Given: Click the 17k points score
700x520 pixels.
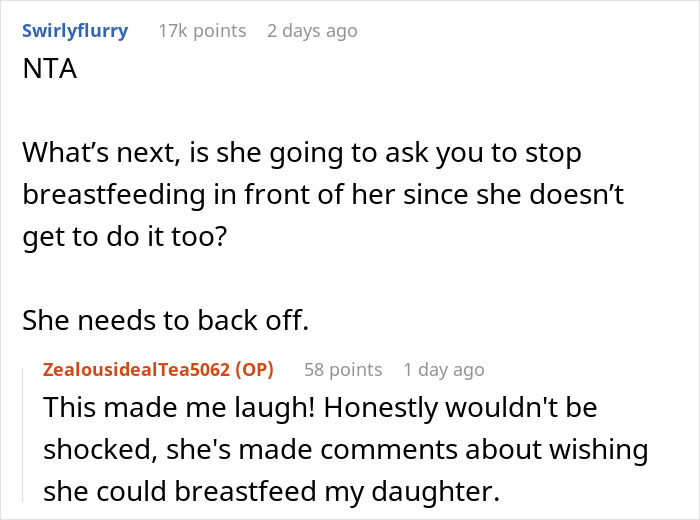Looking at the screenshot, I should 202,31.
